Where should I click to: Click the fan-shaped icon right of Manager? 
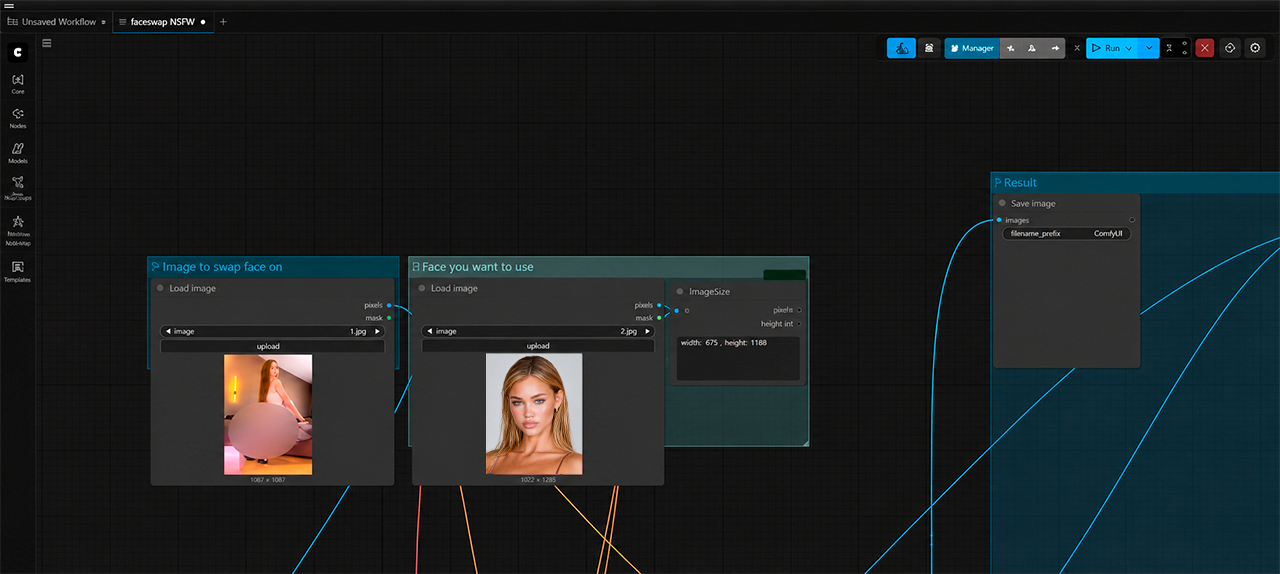click(1011, 48)
